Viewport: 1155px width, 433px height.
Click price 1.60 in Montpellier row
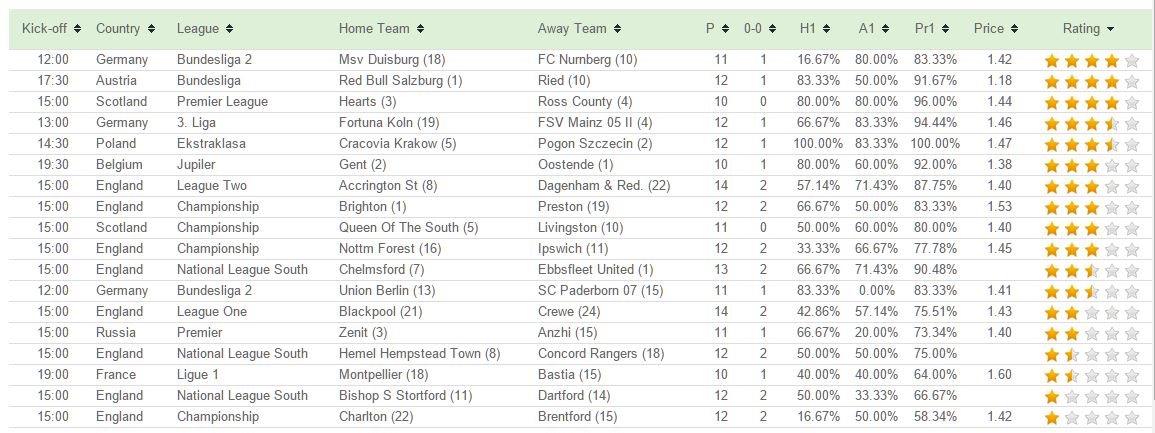[x=998, y=375]
